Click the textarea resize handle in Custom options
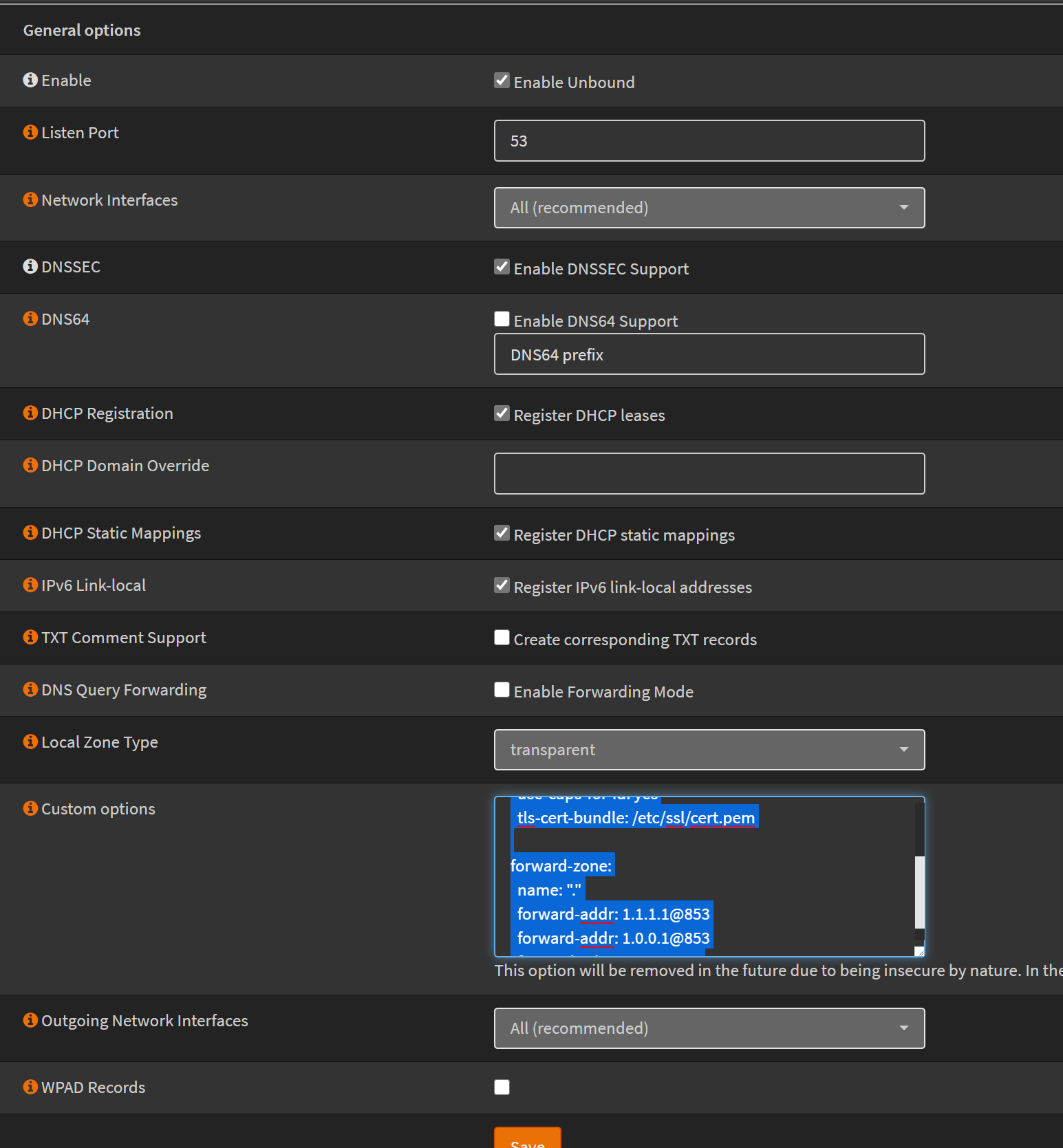Viewport: 1063px width, 1148px height. pos(919,951)
